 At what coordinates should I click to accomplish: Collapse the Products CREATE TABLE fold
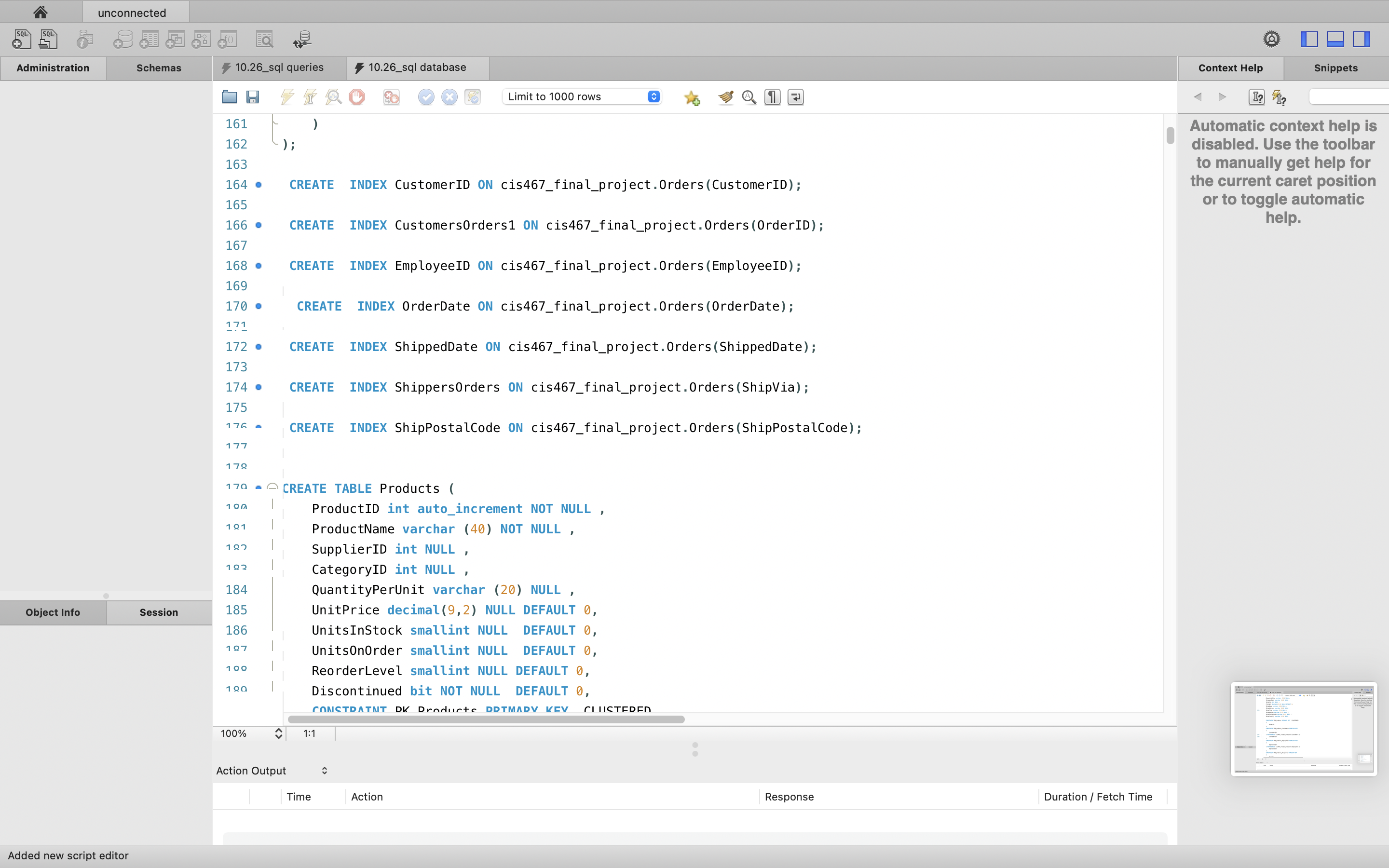coord(272,486)
